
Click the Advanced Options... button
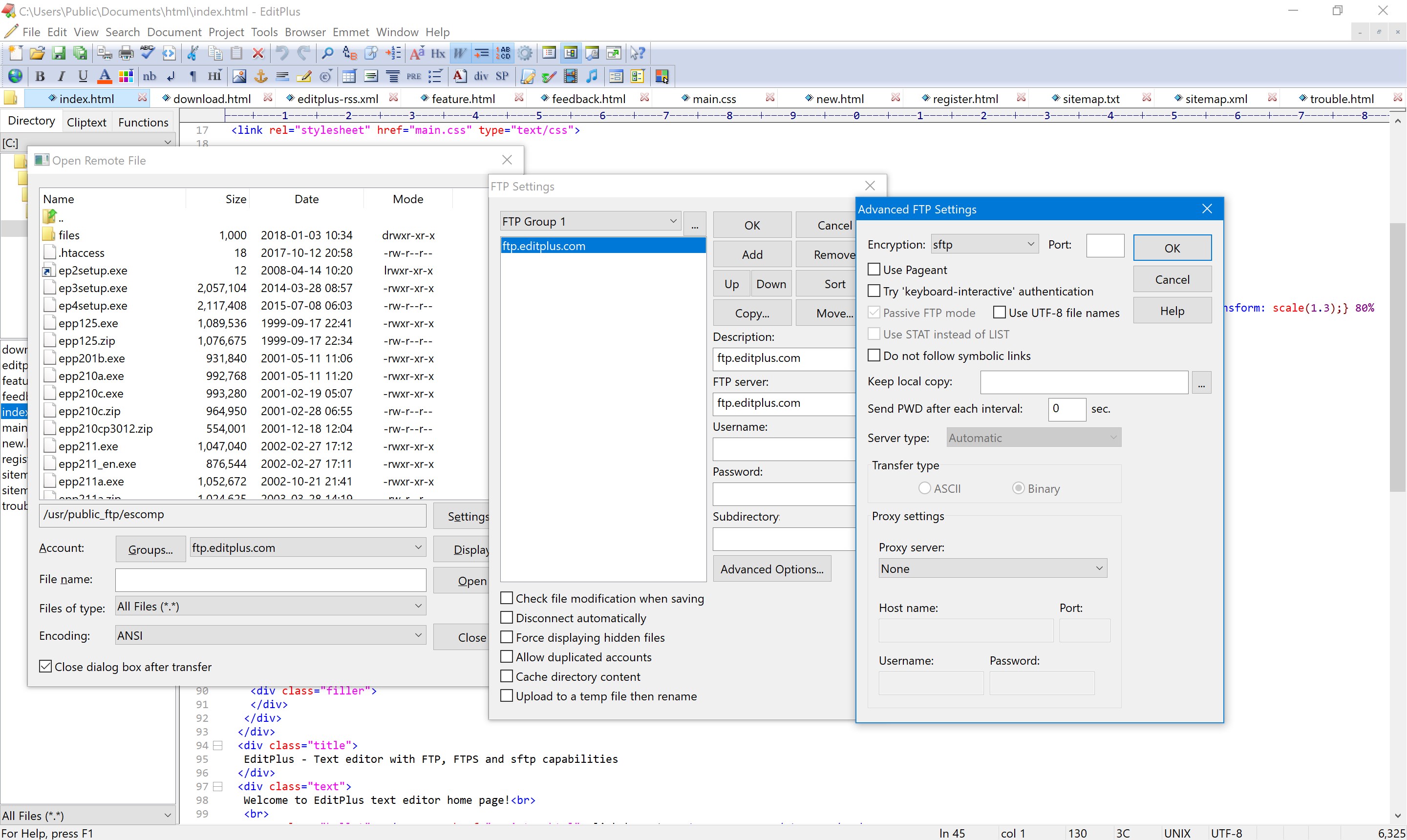click(x=772, y=569)
